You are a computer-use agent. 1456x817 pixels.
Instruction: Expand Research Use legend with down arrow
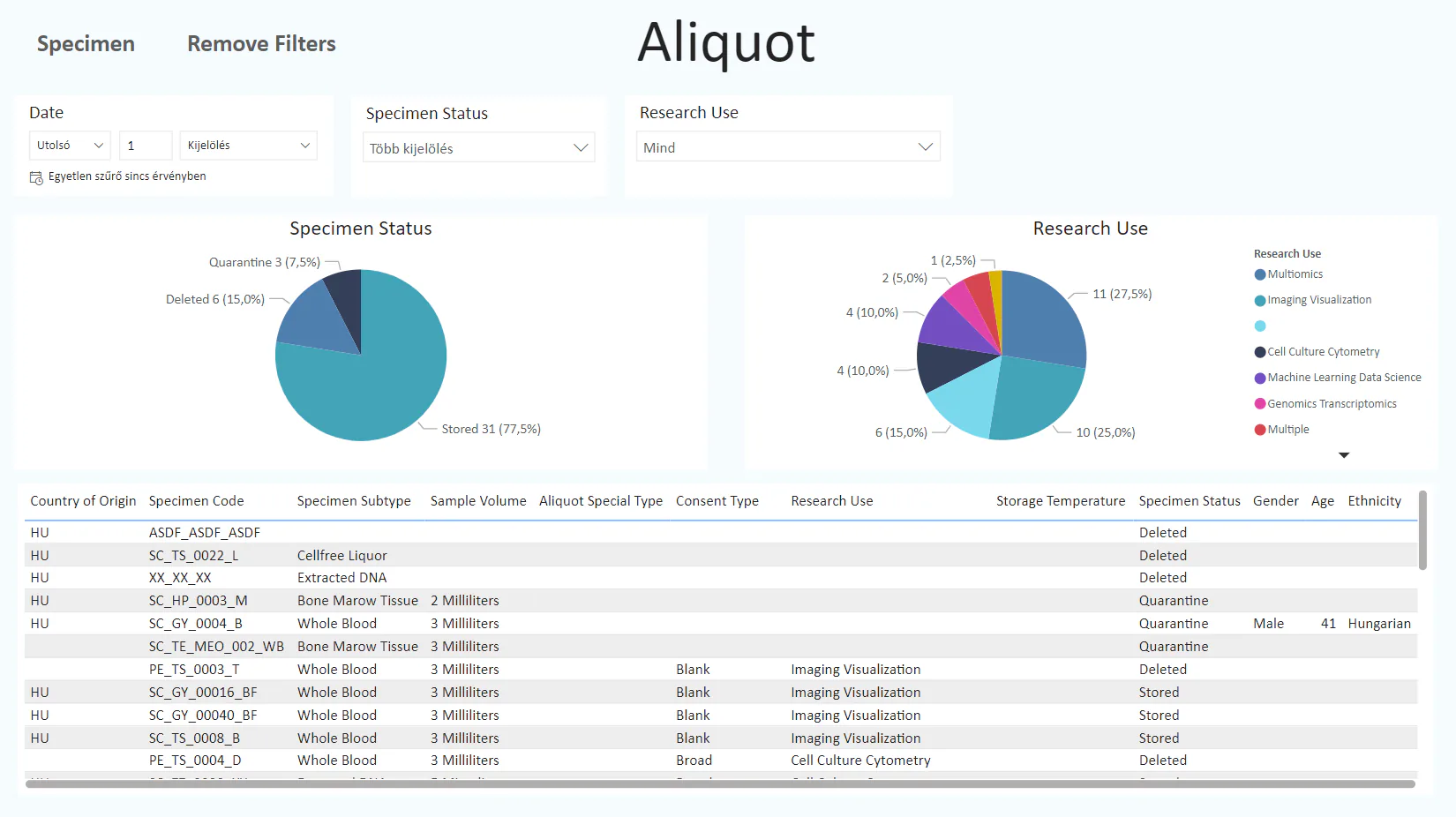tap(1344, 455)
